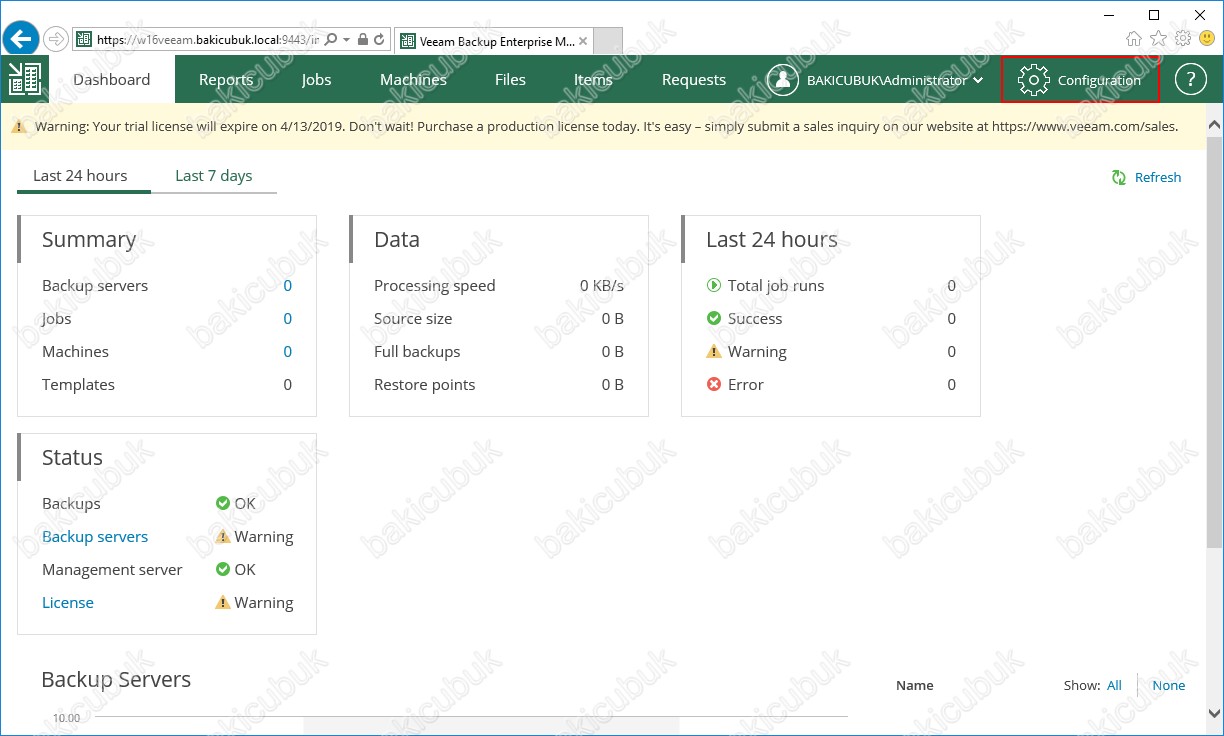The height and width of the screenshot is (736, 1224).
Task: Click the Refresh link
Action: (1158, 177)
